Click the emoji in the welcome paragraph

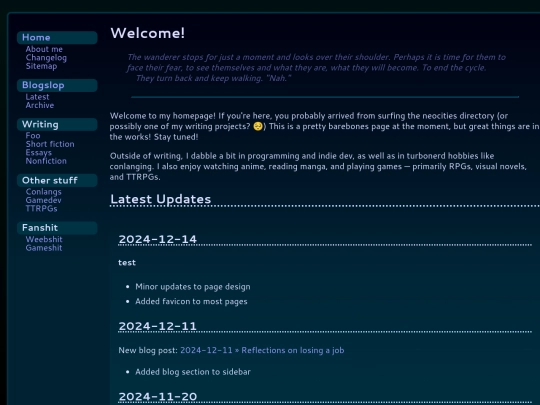(258, 126)
